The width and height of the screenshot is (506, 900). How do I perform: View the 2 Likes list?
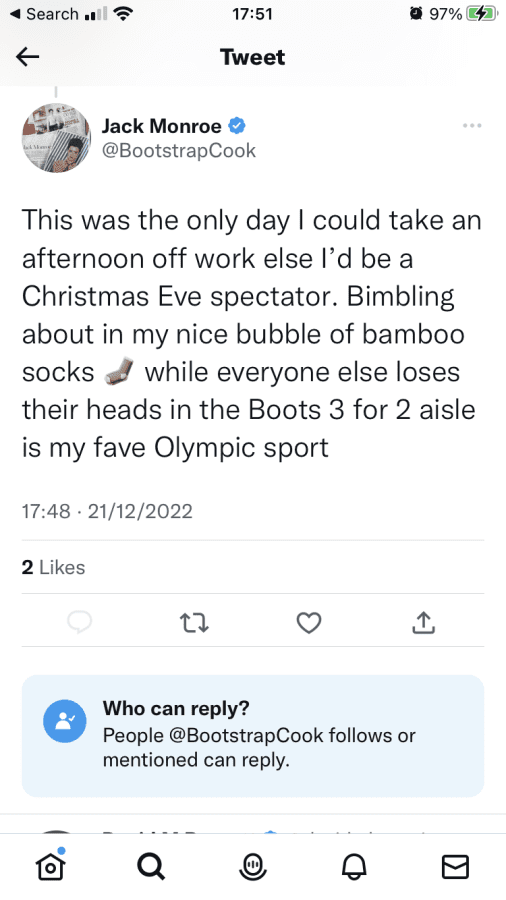(53, 567)
